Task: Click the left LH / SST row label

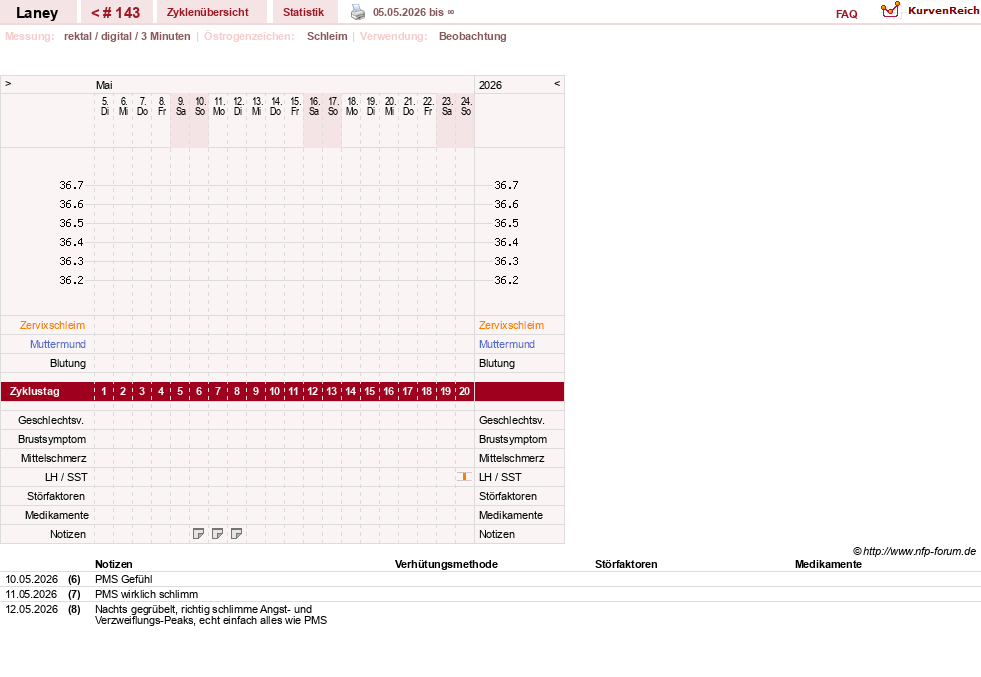Action: [x=66, y=477]
